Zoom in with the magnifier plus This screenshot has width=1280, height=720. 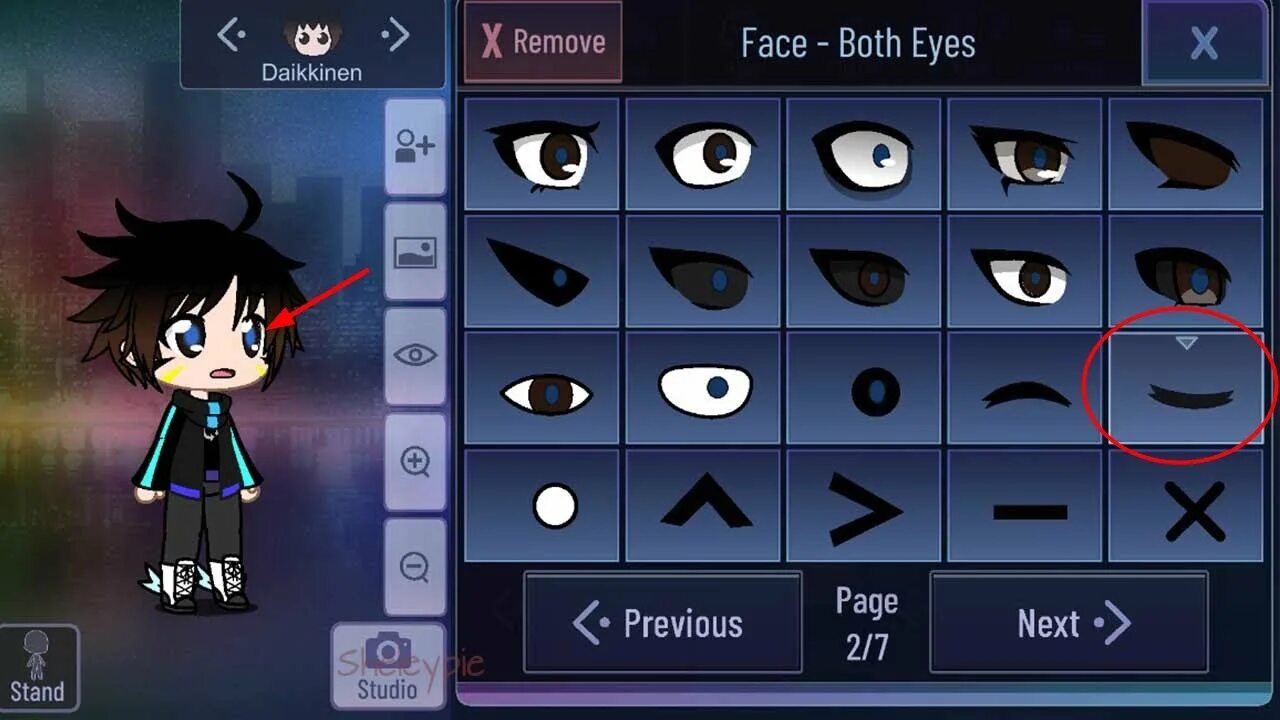click(x=415, y=462)
